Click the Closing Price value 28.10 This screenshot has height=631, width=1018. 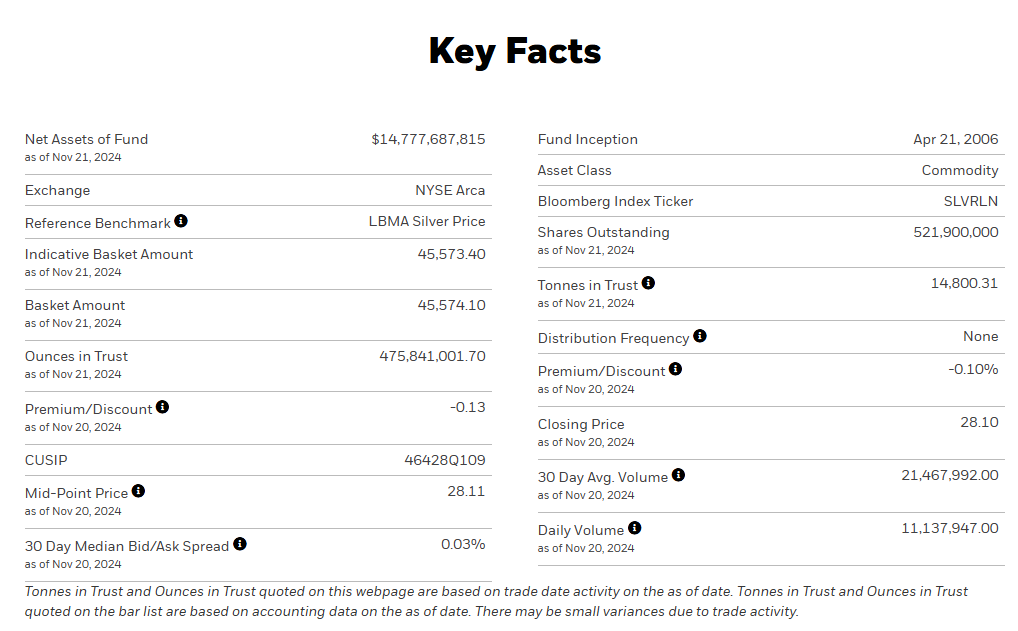[x=979, y=422]
